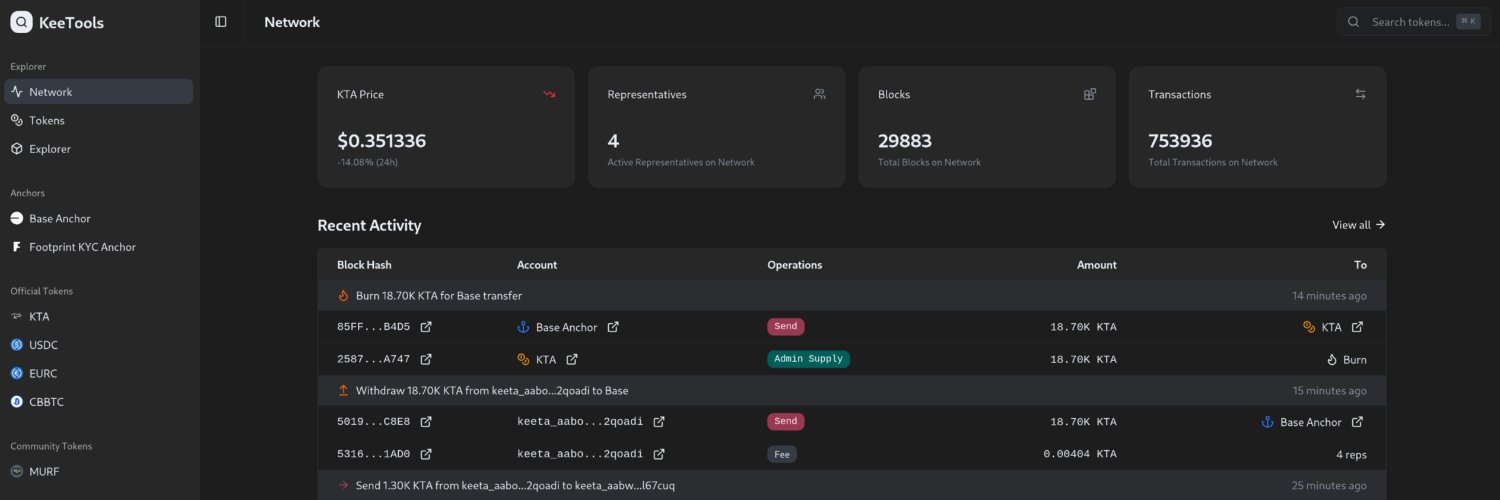1500x500 pixels.
Task: Click the send arrow icon in Send 1.30K row
Action: click(x=343, y=485)
